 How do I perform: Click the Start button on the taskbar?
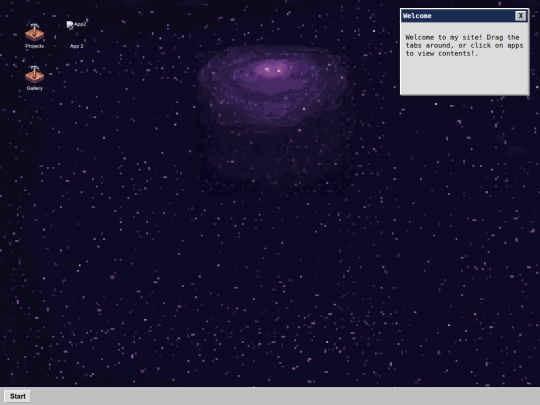[x=18, y=396]
